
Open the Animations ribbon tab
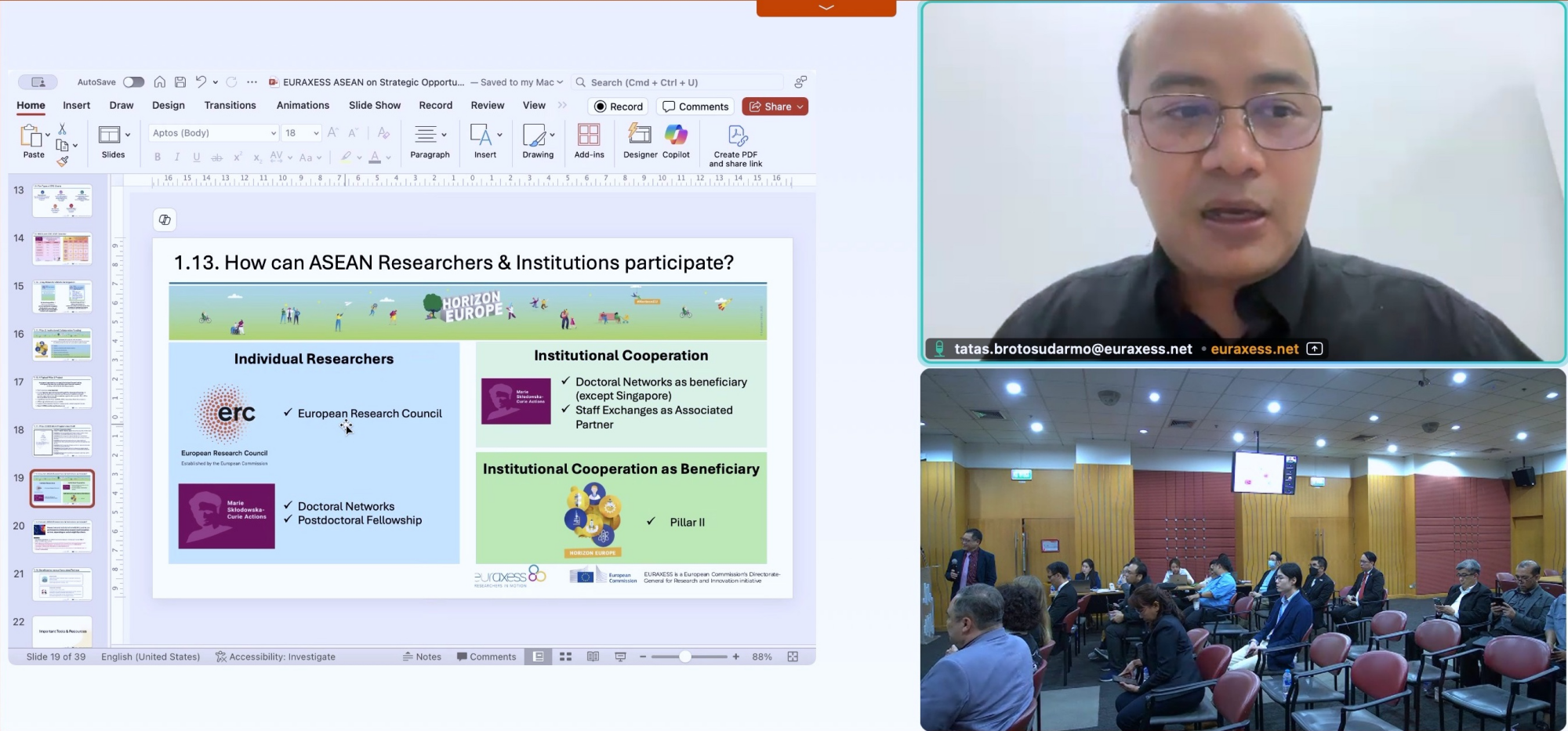303,106
